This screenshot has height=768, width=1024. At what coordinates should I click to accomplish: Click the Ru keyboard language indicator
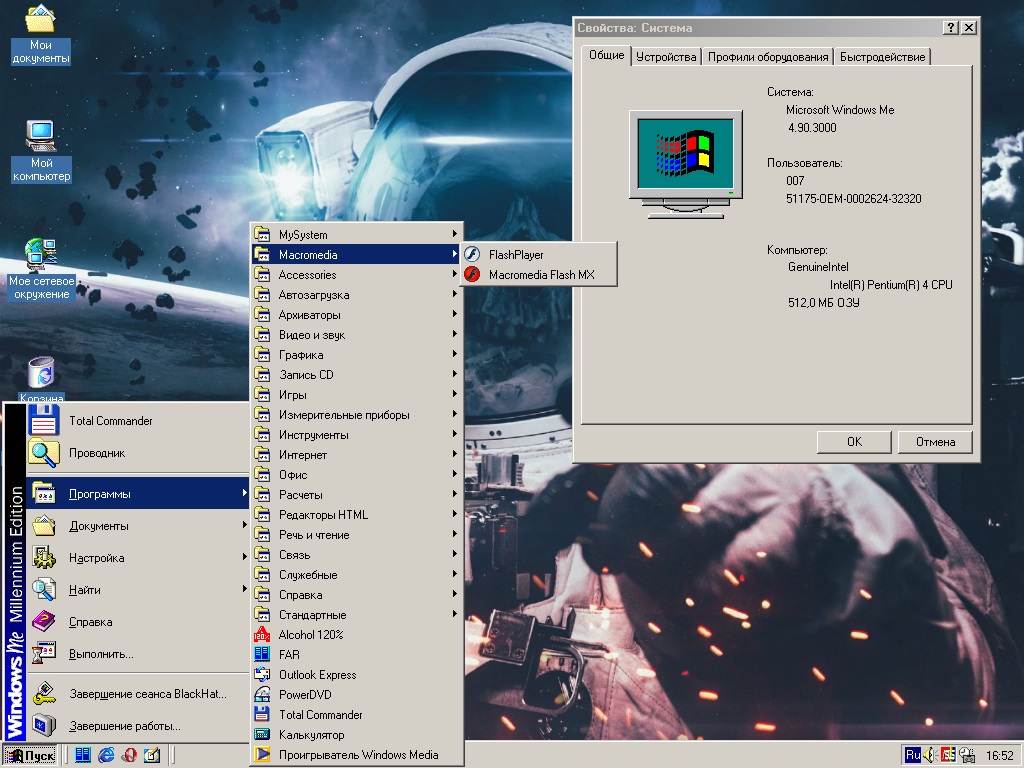coord(912,755)
